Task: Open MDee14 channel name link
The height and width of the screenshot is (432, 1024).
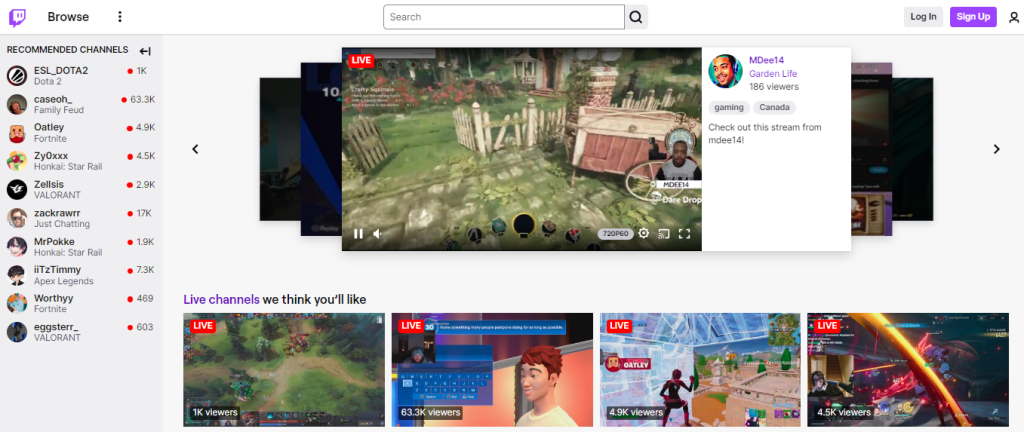Action: click(767, 60)
